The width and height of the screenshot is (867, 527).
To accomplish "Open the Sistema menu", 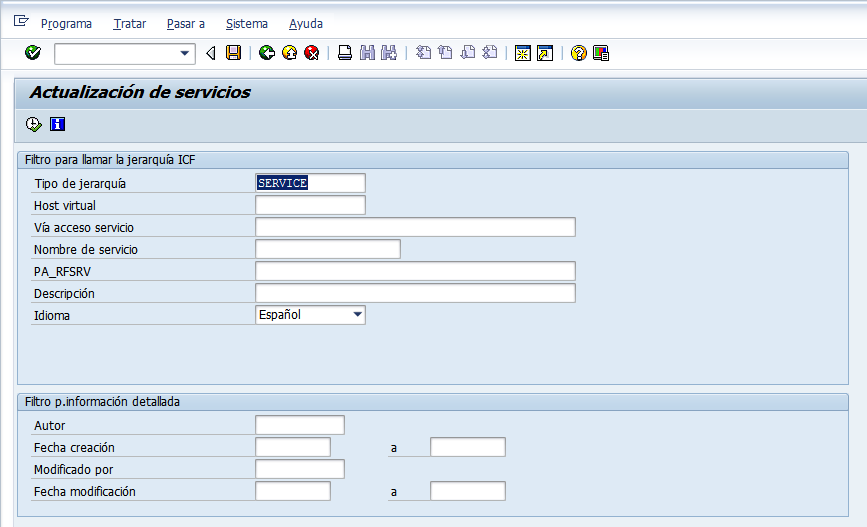I will (247, 23).
